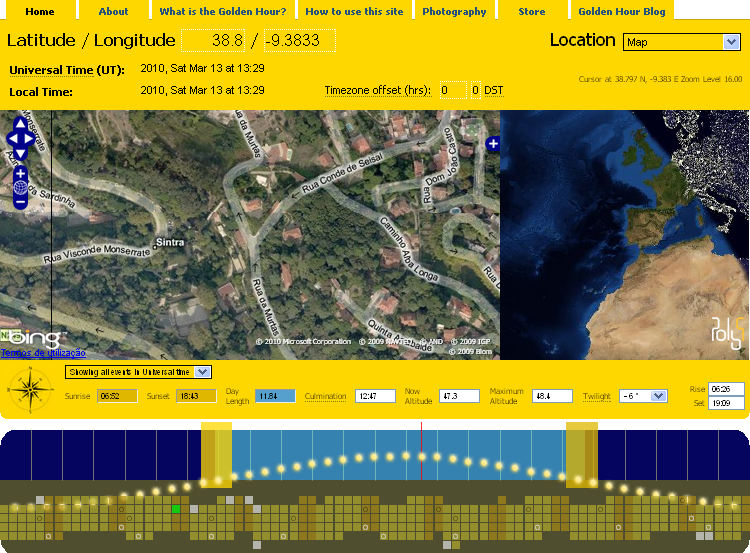
Task: Pan the map left with the arrow
Action: (12, 139)
